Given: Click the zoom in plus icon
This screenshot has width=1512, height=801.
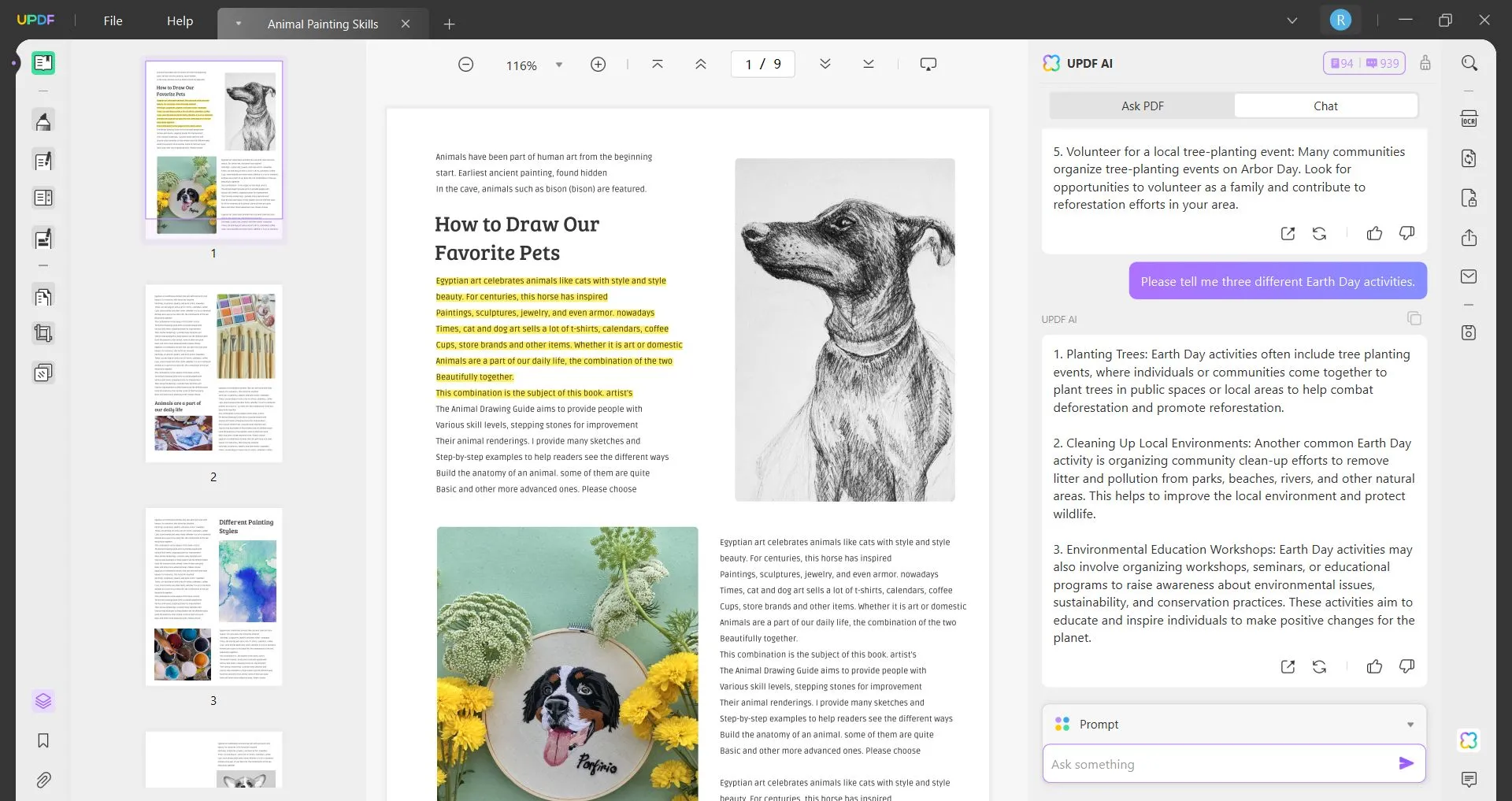Looking at the screenshot, I should point(598,65).
